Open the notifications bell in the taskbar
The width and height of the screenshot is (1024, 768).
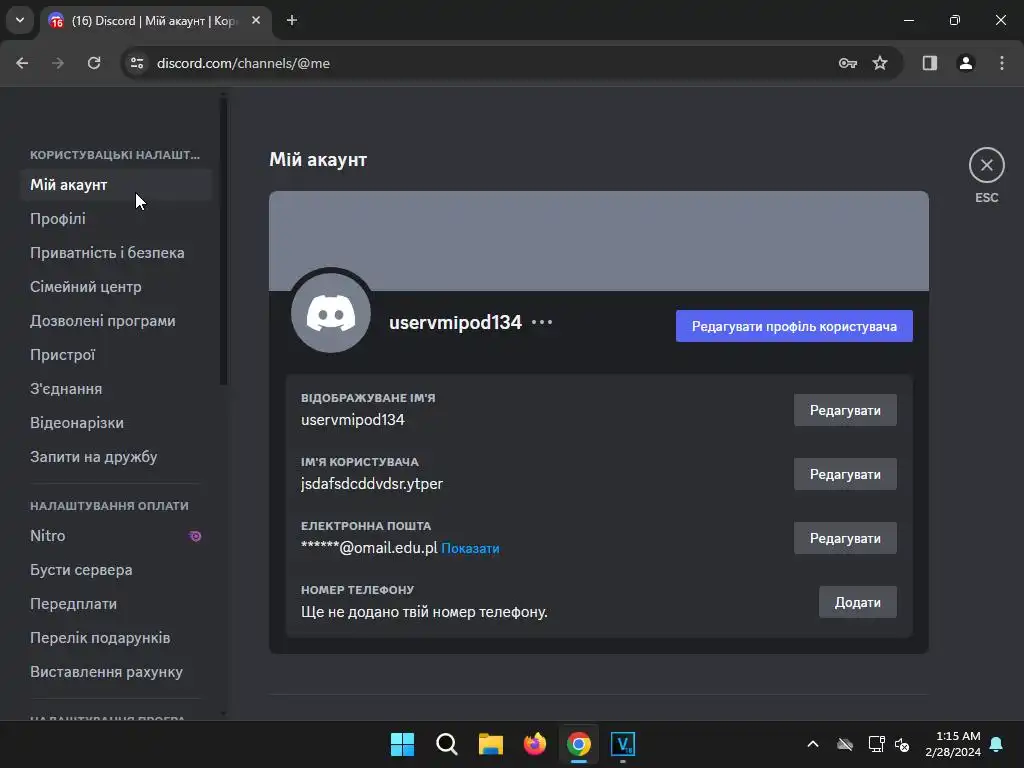997,744
